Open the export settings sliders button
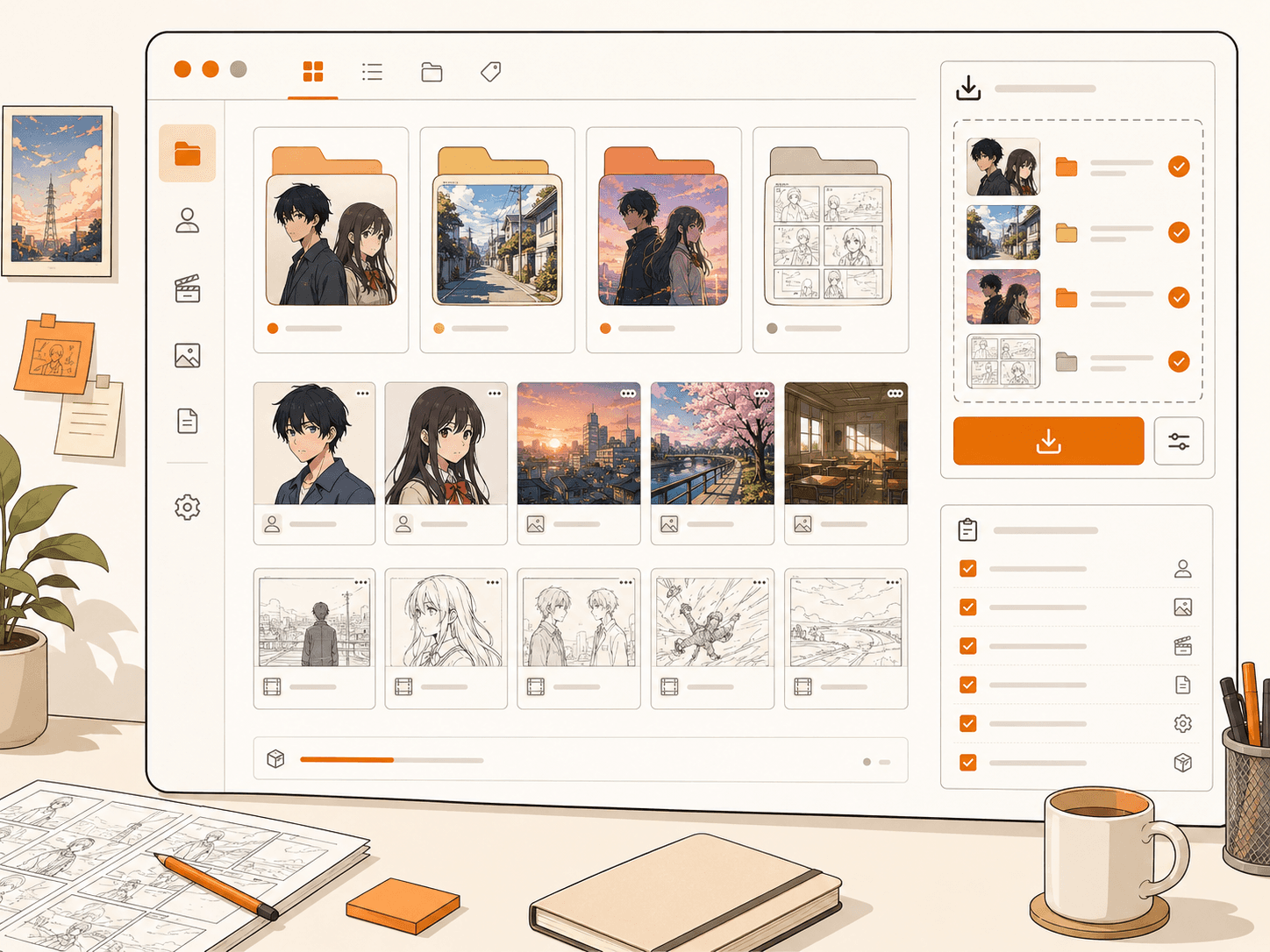Image resolution: width=1270 pixels, height=952 pixels. click(x=1179, y=441)
